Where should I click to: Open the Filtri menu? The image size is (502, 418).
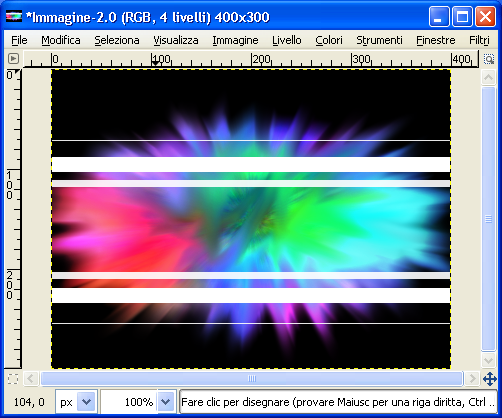point(479,40)
